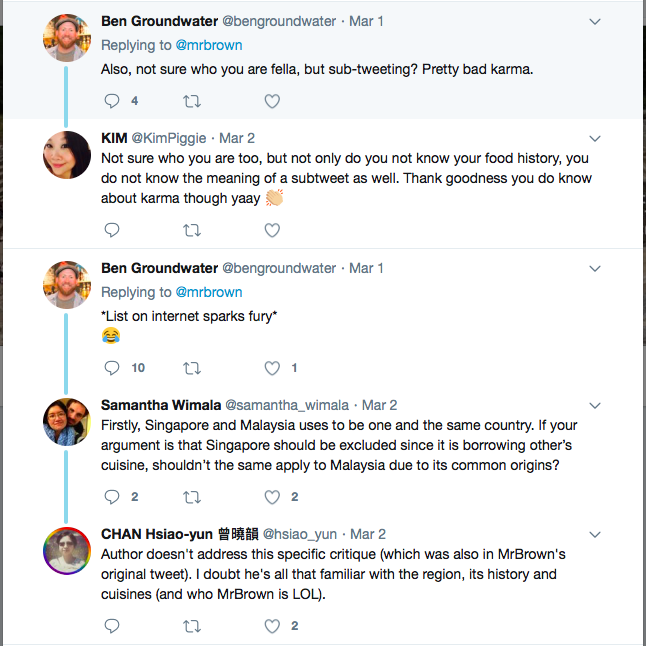
Task: Like Ben Groundwater's sub-tweeting tweet
Action: (272, 101)
